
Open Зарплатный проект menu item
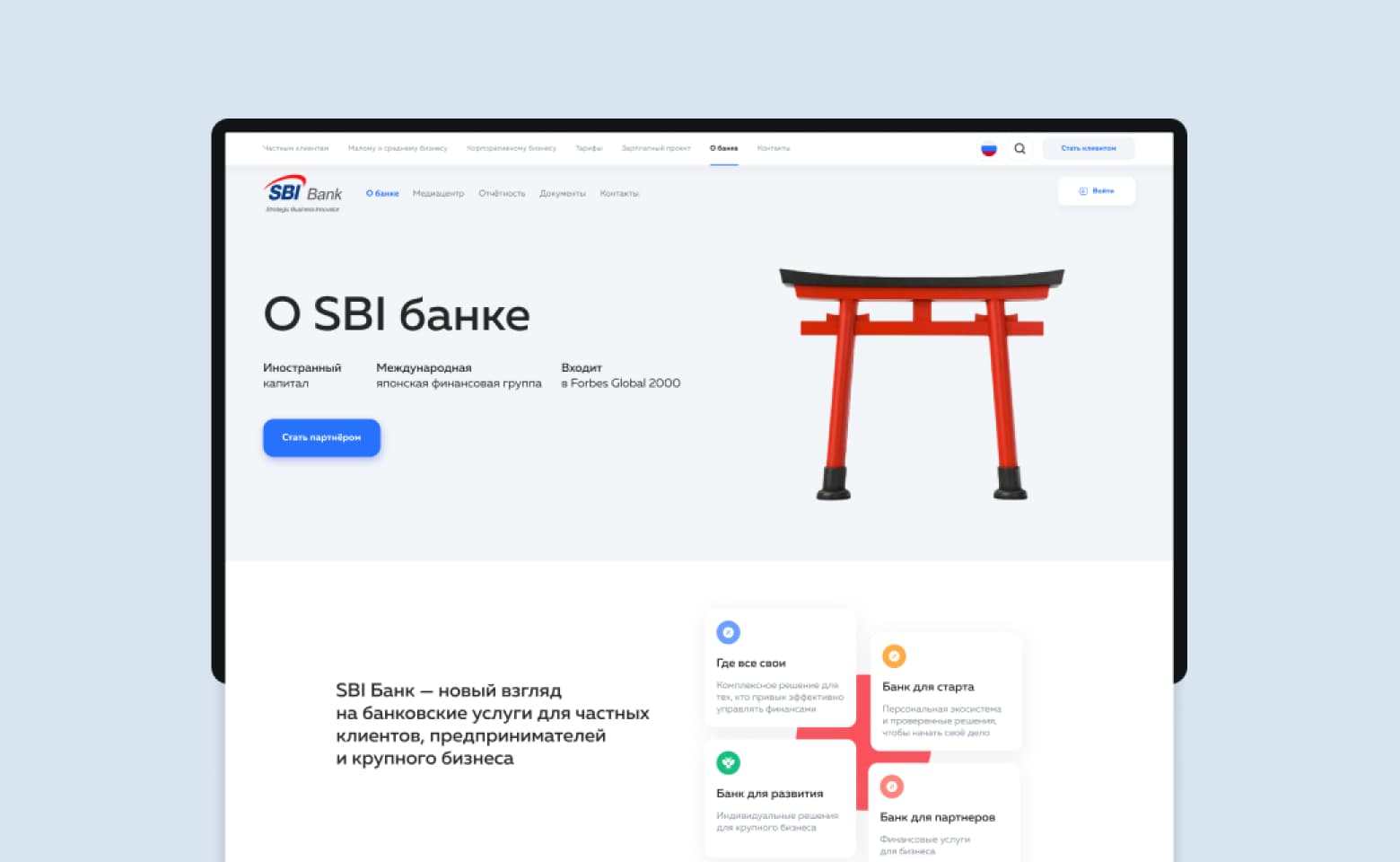pos(656,148)
